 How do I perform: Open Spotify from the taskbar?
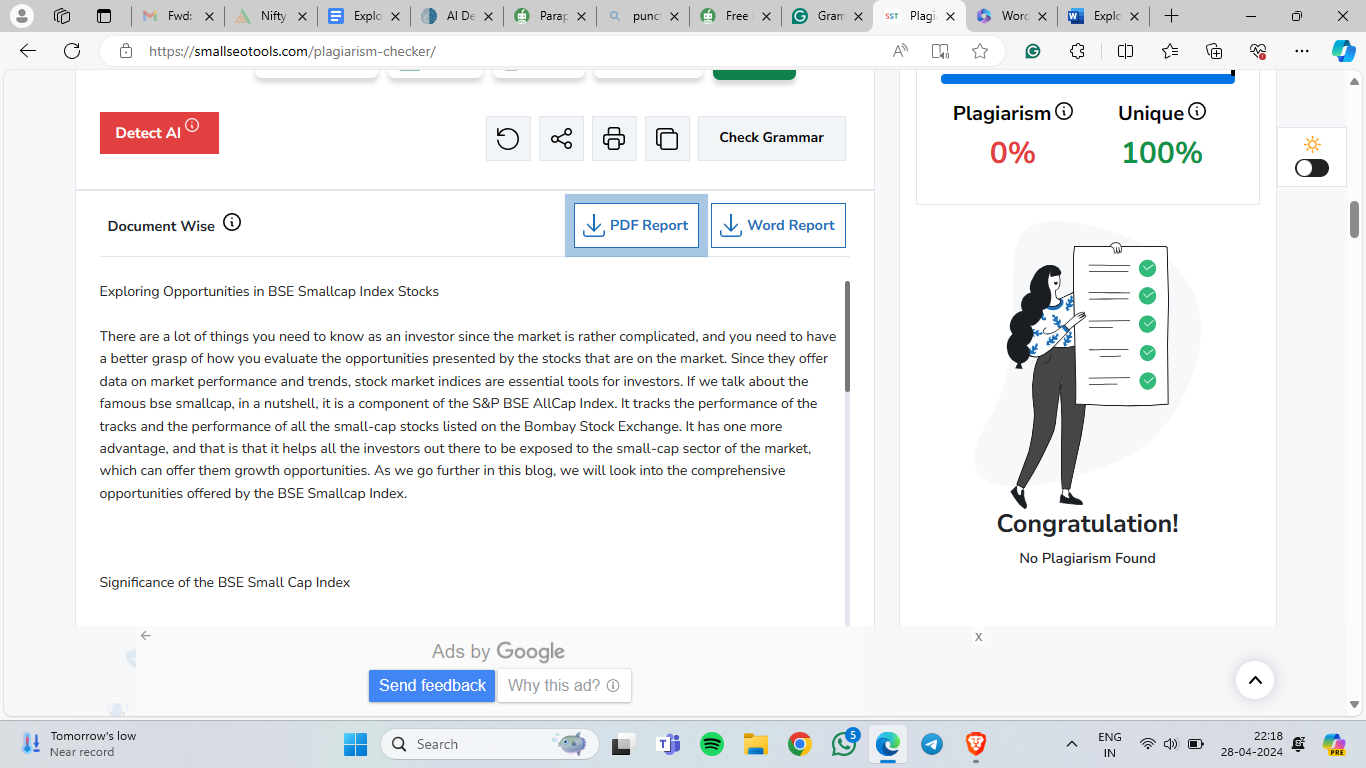712,744
